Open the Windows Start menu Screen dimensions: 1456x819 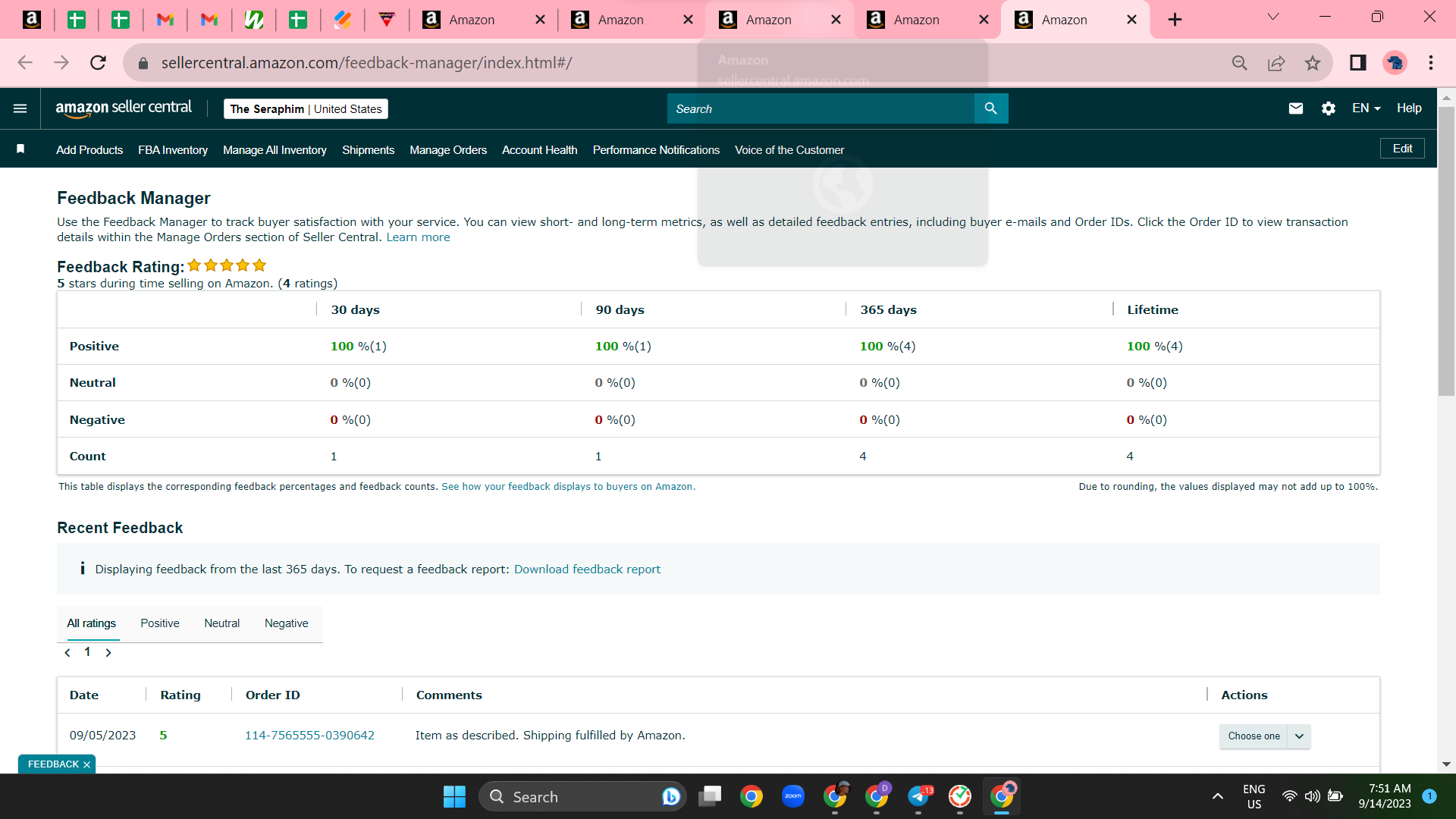(x=454, y=797)
